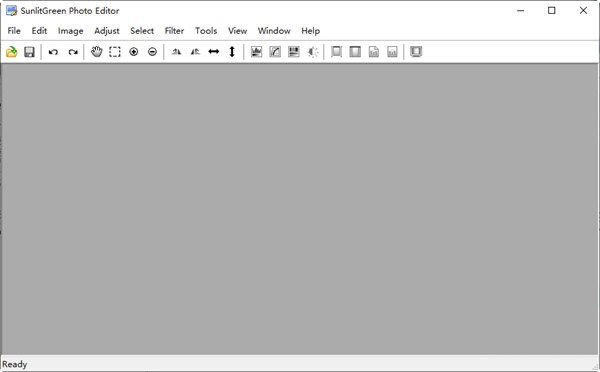Click the second frame view icon with a shaded square
This screenshot has height=372, width=600.
click(355, 52)
